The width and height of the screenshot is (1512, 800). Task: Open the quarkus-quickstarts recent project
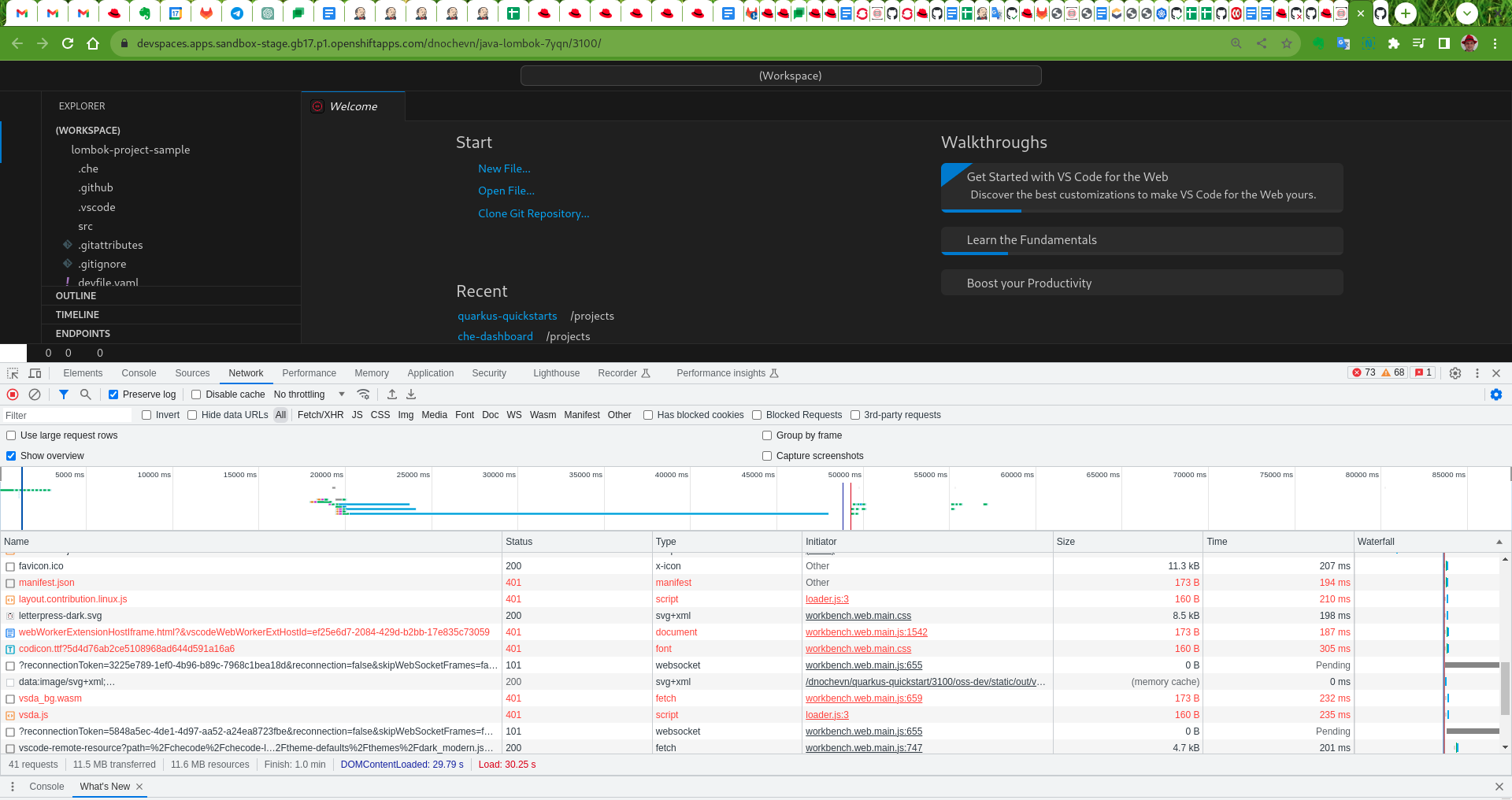pos(507,316)
